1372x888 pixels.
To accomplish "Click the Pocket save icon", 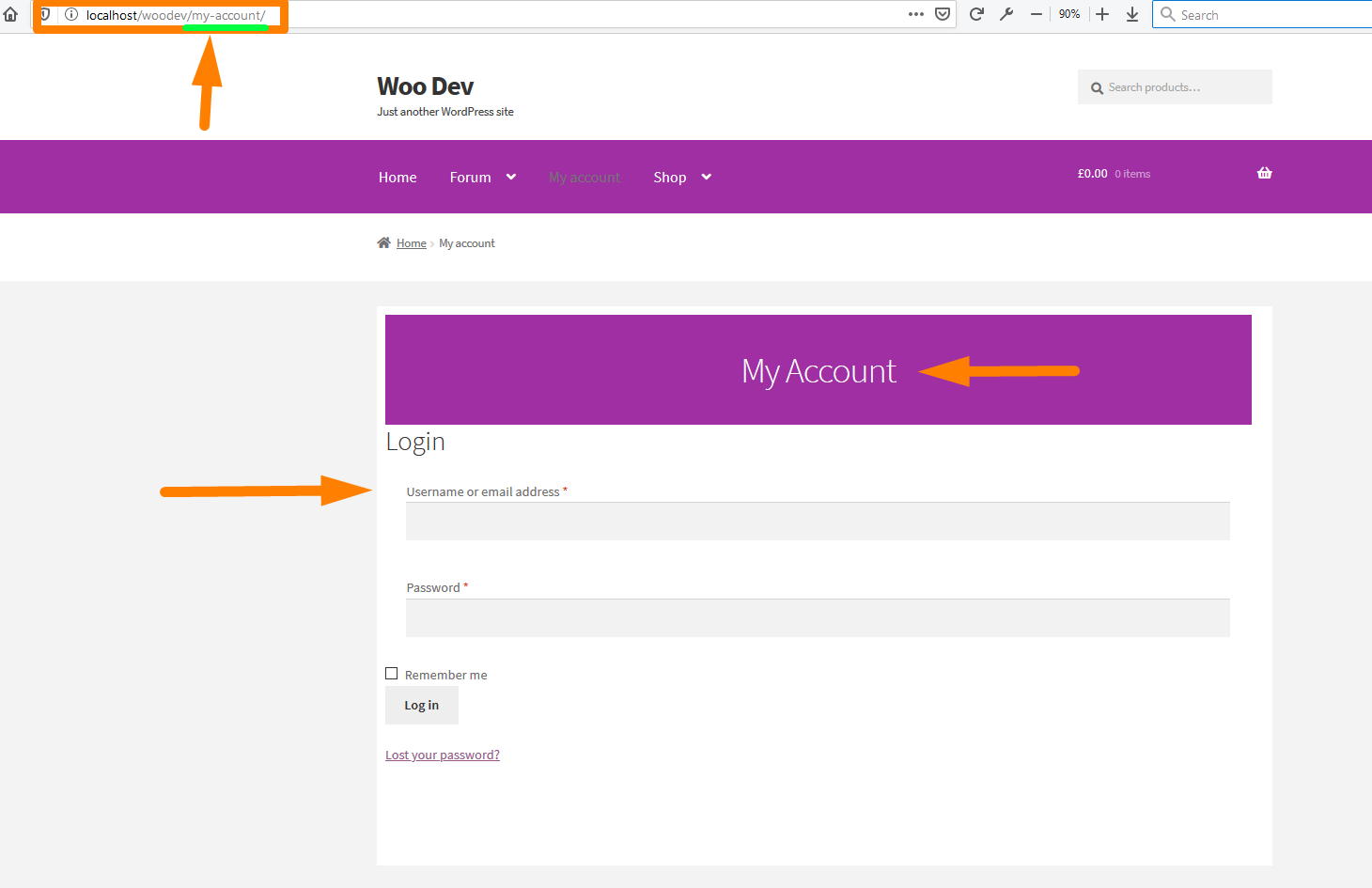I will (943, 14).
